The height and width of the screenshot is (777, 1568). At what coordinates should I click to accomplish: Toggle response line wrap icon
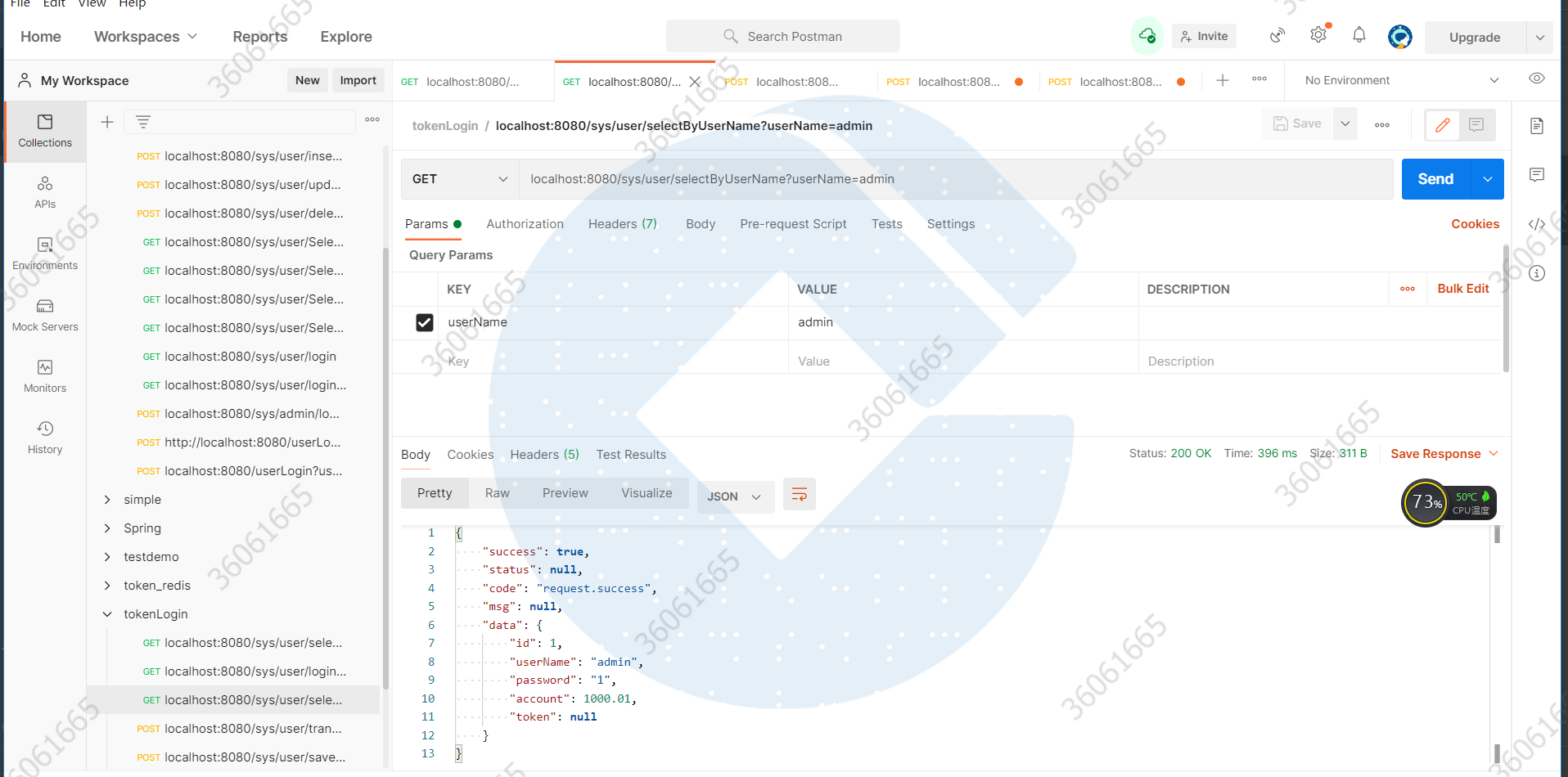800,494
